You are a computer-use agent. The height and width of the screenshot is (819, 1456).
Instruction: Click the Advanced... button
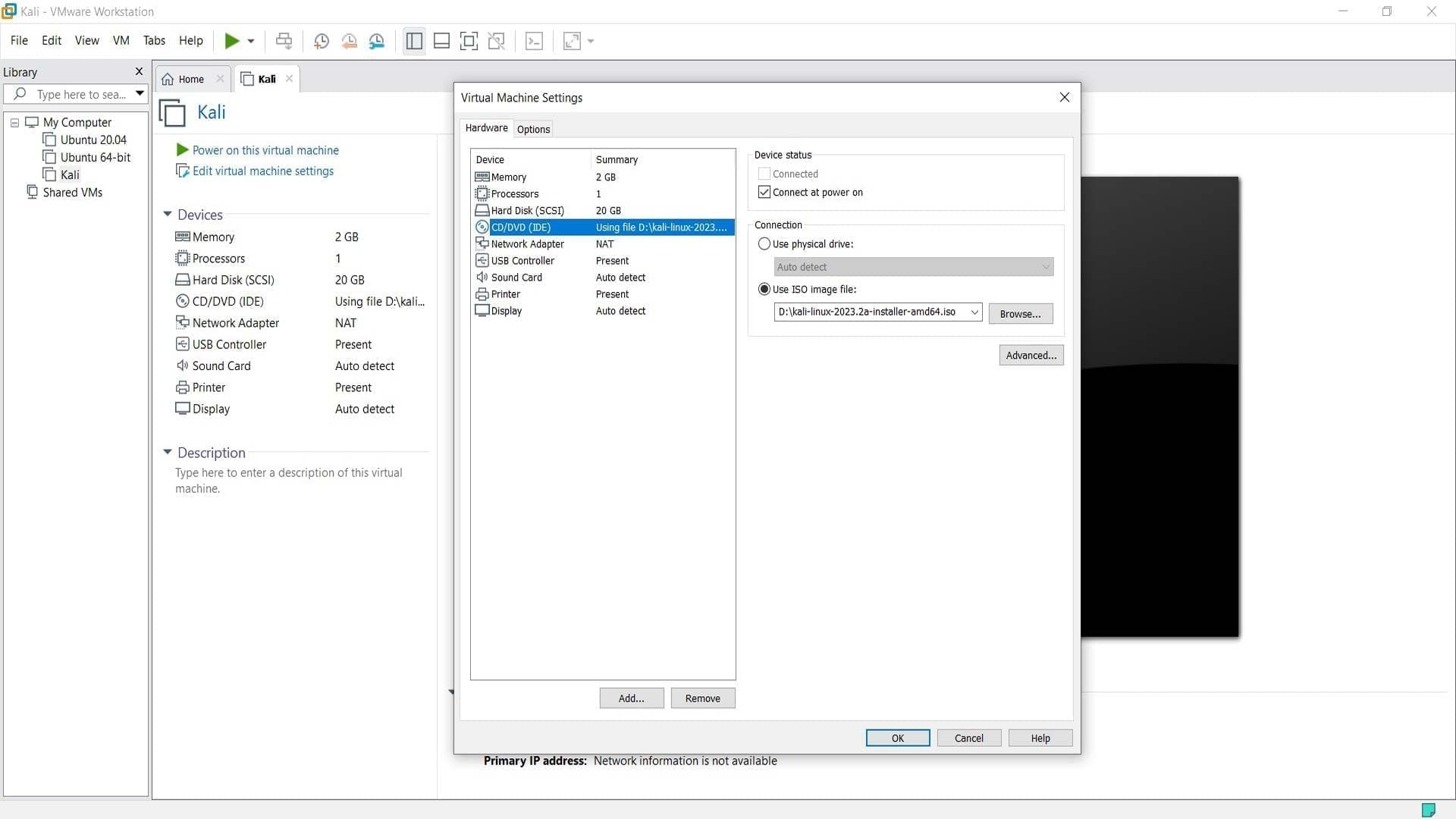point(1031,356)
